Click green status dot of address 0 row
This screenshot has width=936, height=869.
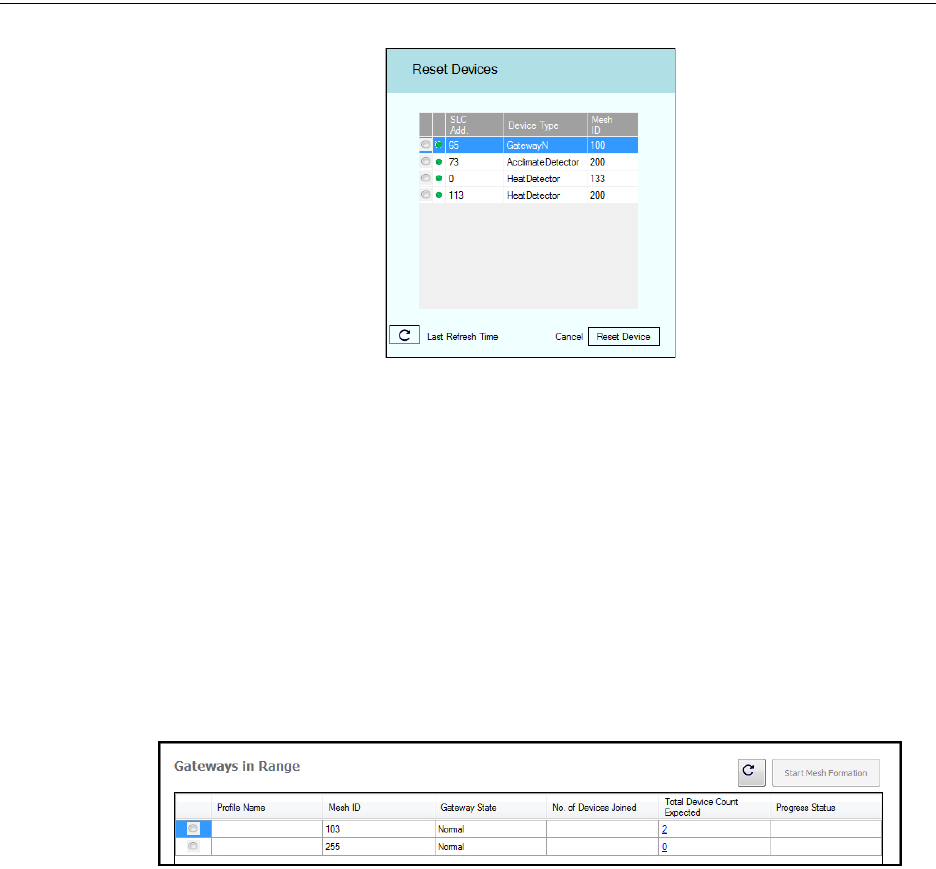(x=439, y=178)
